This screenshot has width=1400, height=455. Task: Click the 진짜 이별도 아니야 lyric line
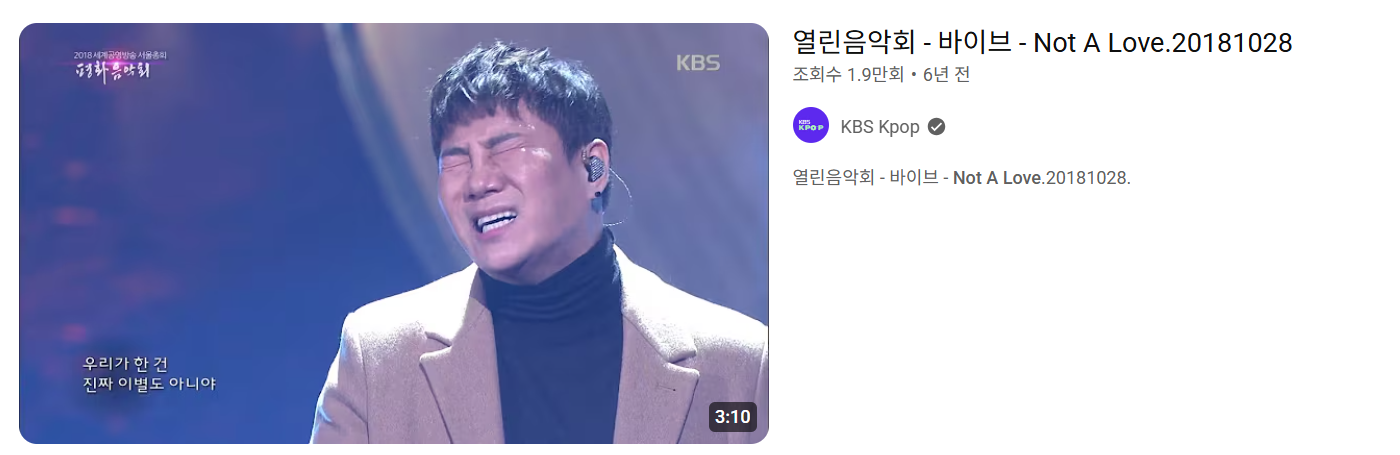point(149,384)
